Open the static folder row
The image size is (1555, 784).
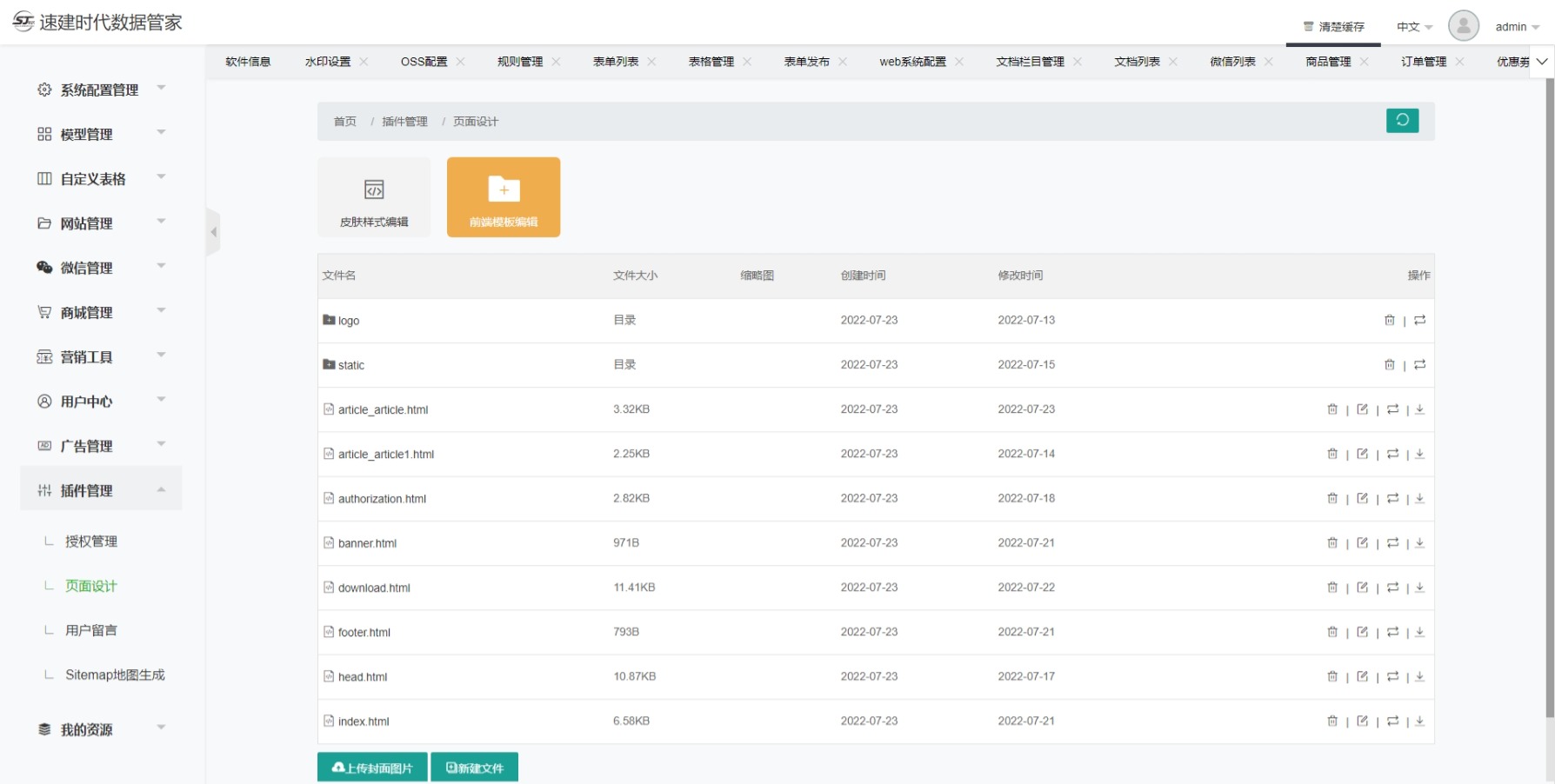point(876,365)
